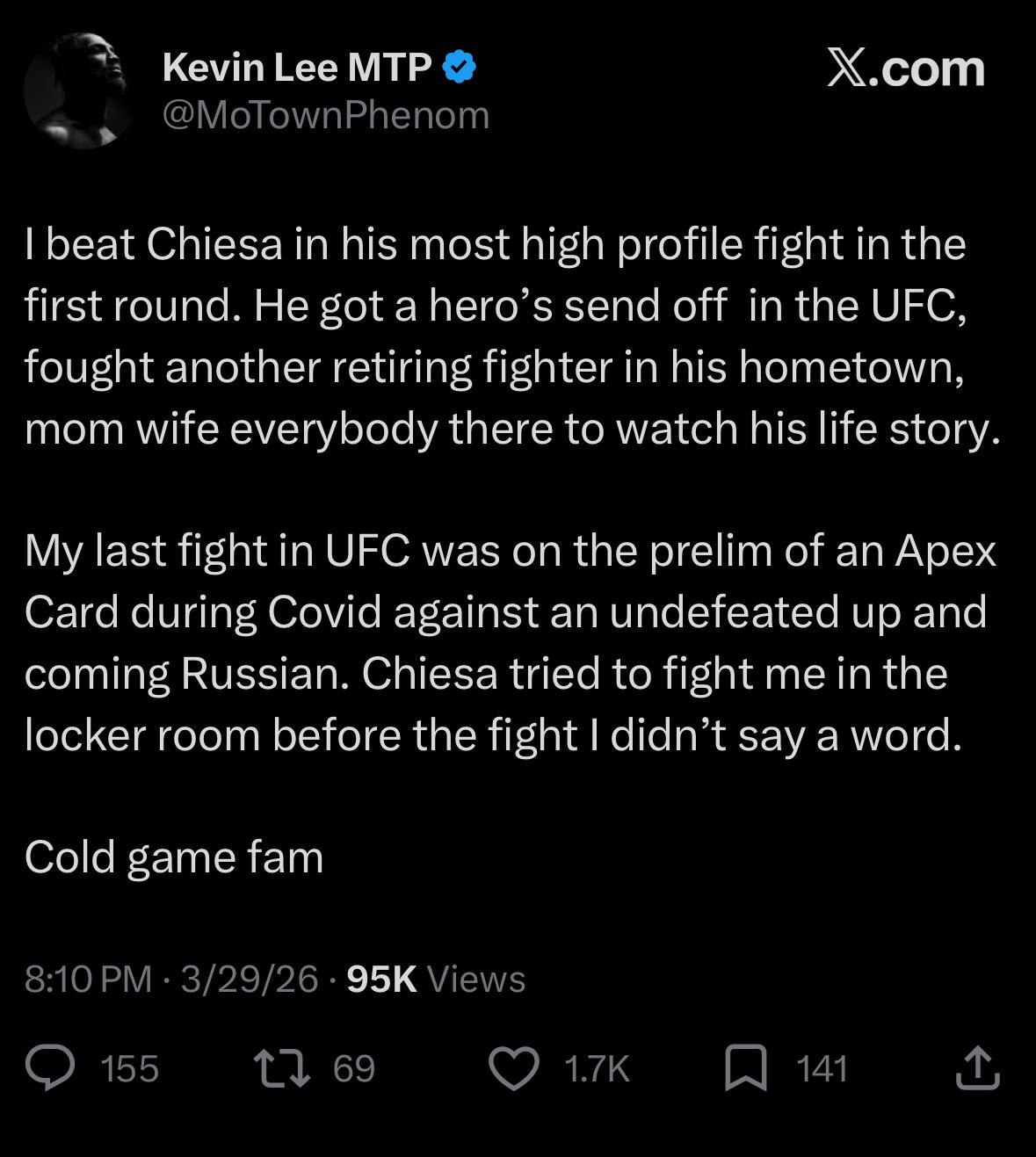Click the 8:10 PM timestamp

pyautogui.click(x=88, y=979)
